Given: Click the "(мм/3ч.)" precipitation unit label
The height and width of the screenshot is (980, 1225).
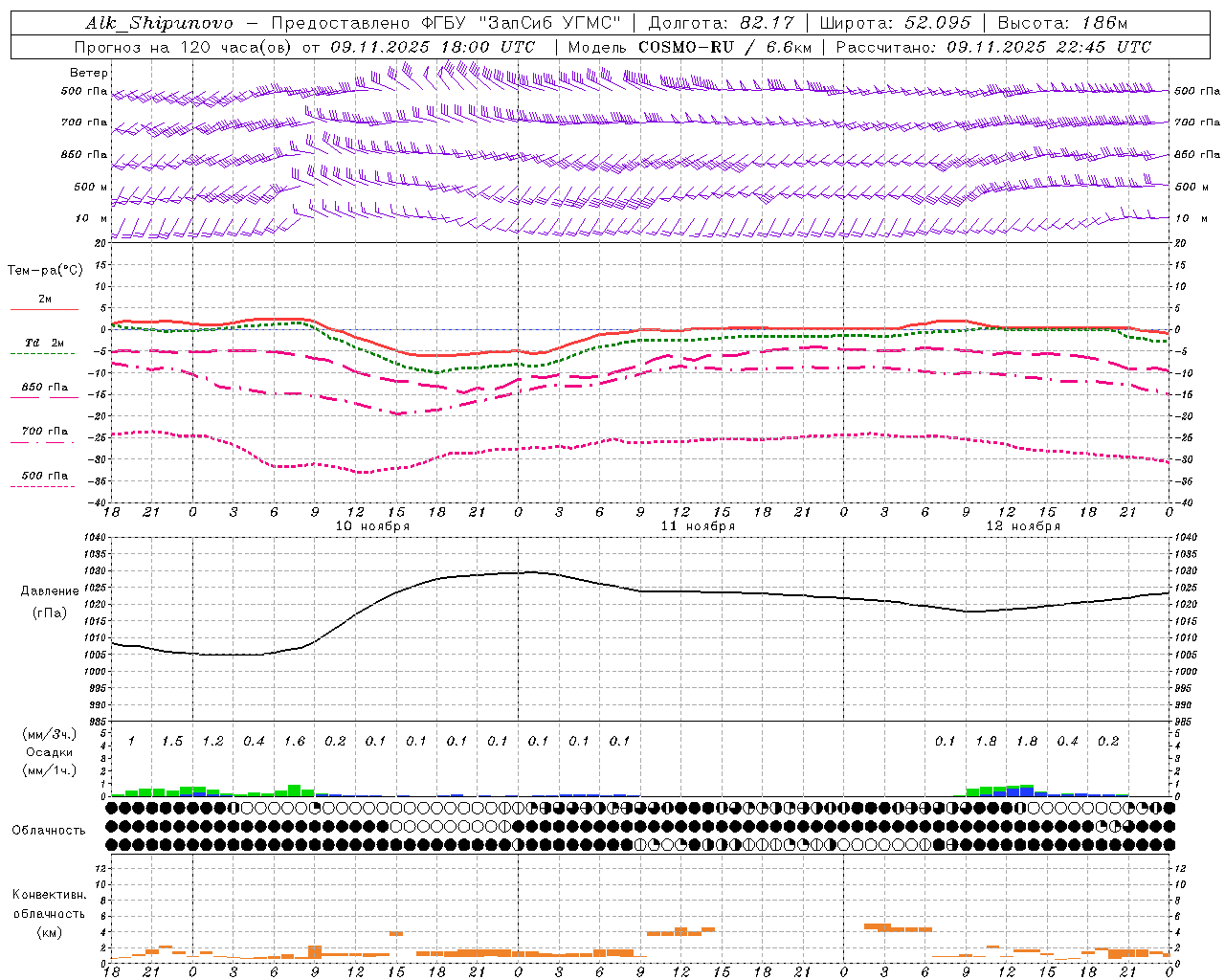Looking at the screenshot, I should click(x=50, y=735).
